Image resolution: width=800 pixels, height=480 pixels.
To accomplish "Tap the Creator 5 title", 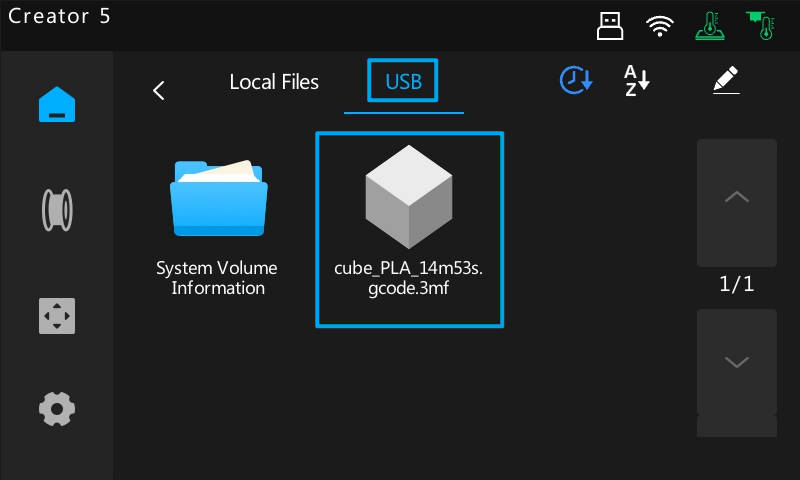I will (x=59, y=16).
